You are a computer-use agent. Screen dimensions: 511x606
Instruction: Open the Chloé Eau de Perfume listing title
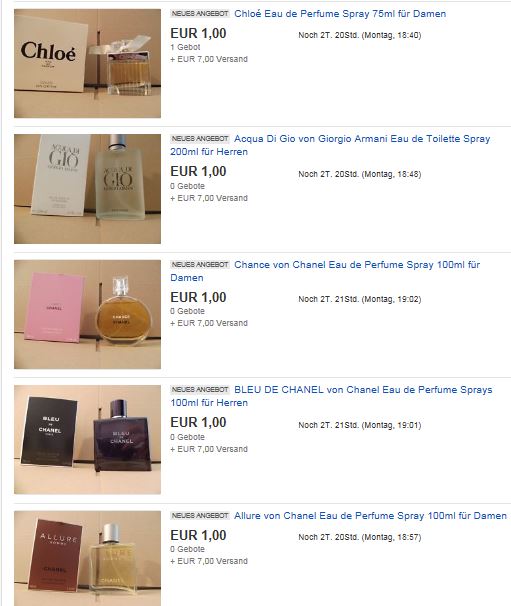pyautogui.click(x=340, y=14)
